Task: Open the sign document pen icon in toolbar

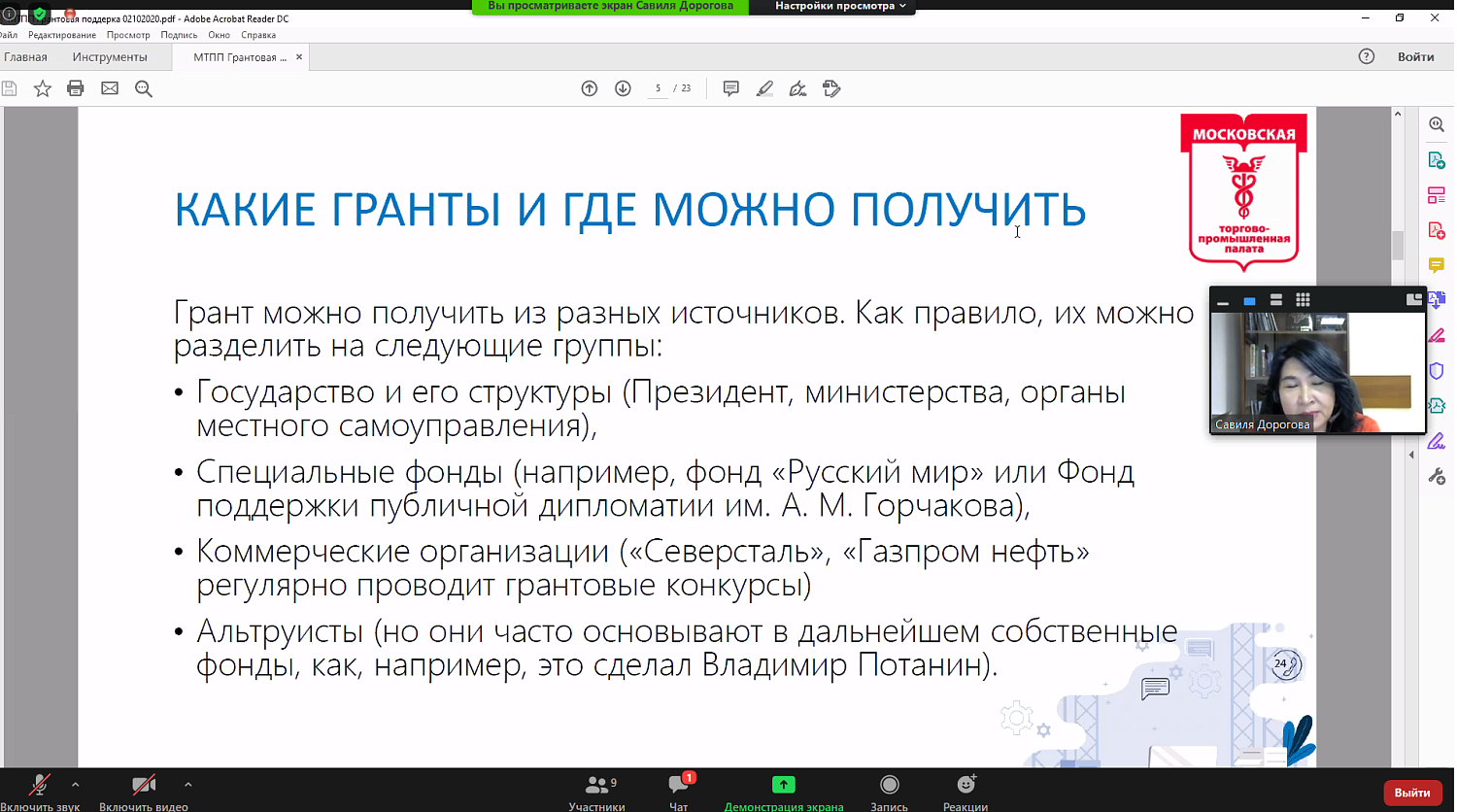Action: coord(797,88)
